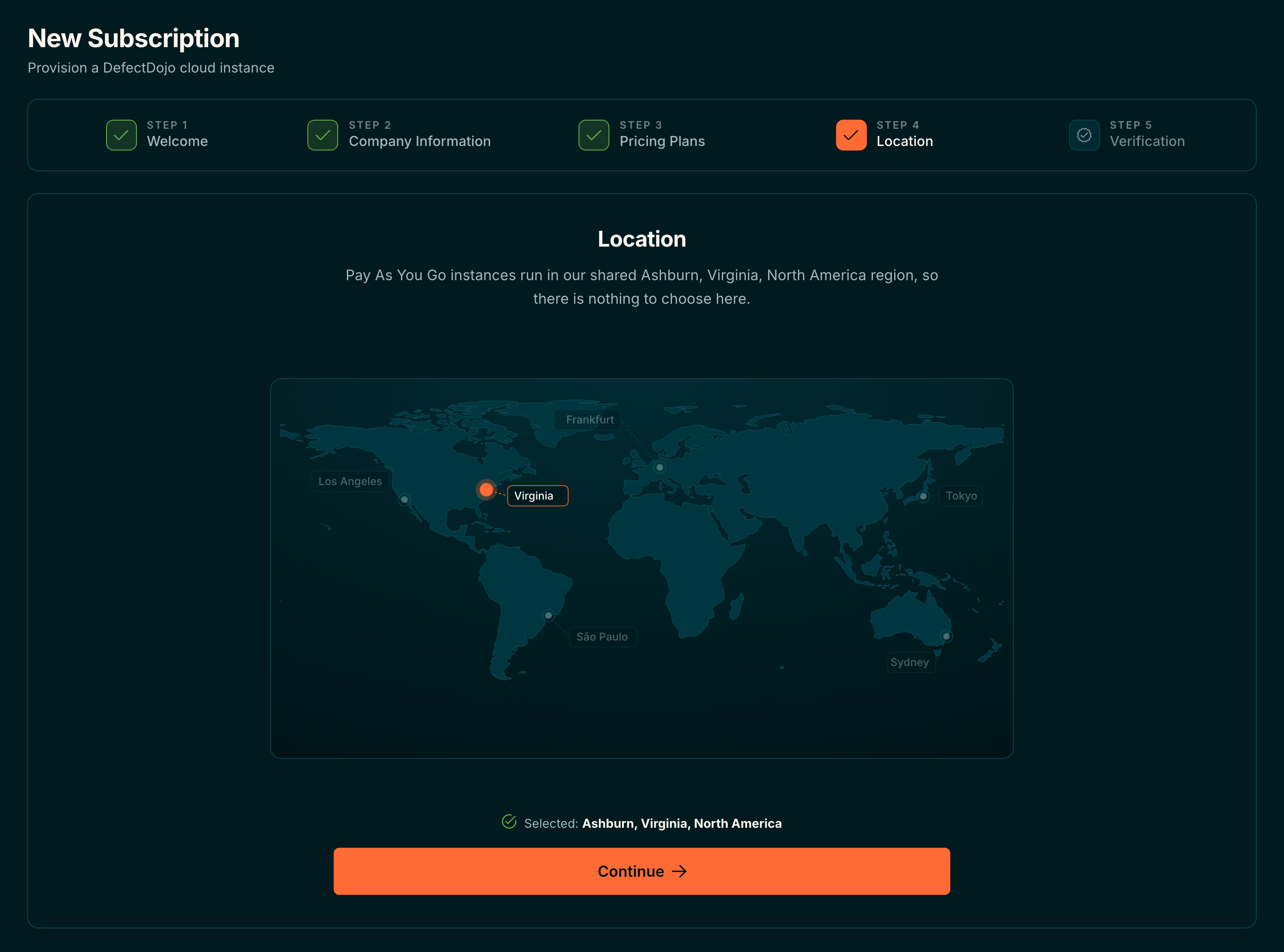Image resolution: width=1284 pixels, height=952 pixels.
Task: Click the Continue button
Action: point(642,871)
